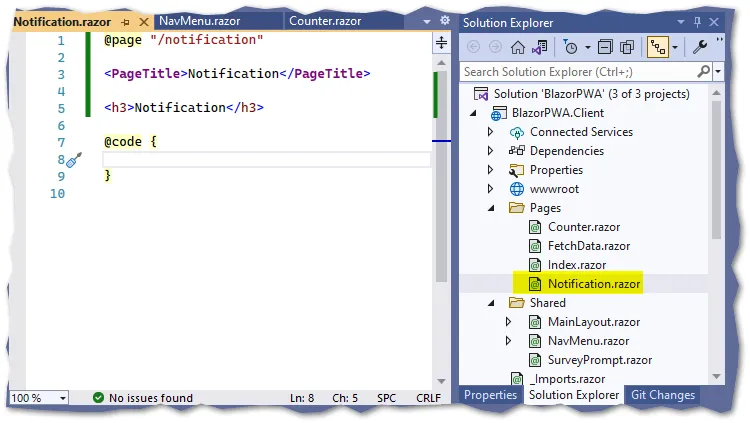Click the Solution 'BlazorPWA' icon
Viewport: 750px width, 423px height.
481,94
